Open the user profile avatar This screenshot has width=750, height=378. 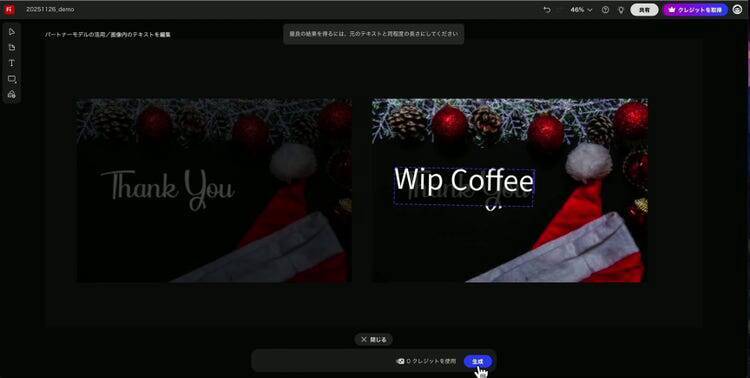(737, 10)
